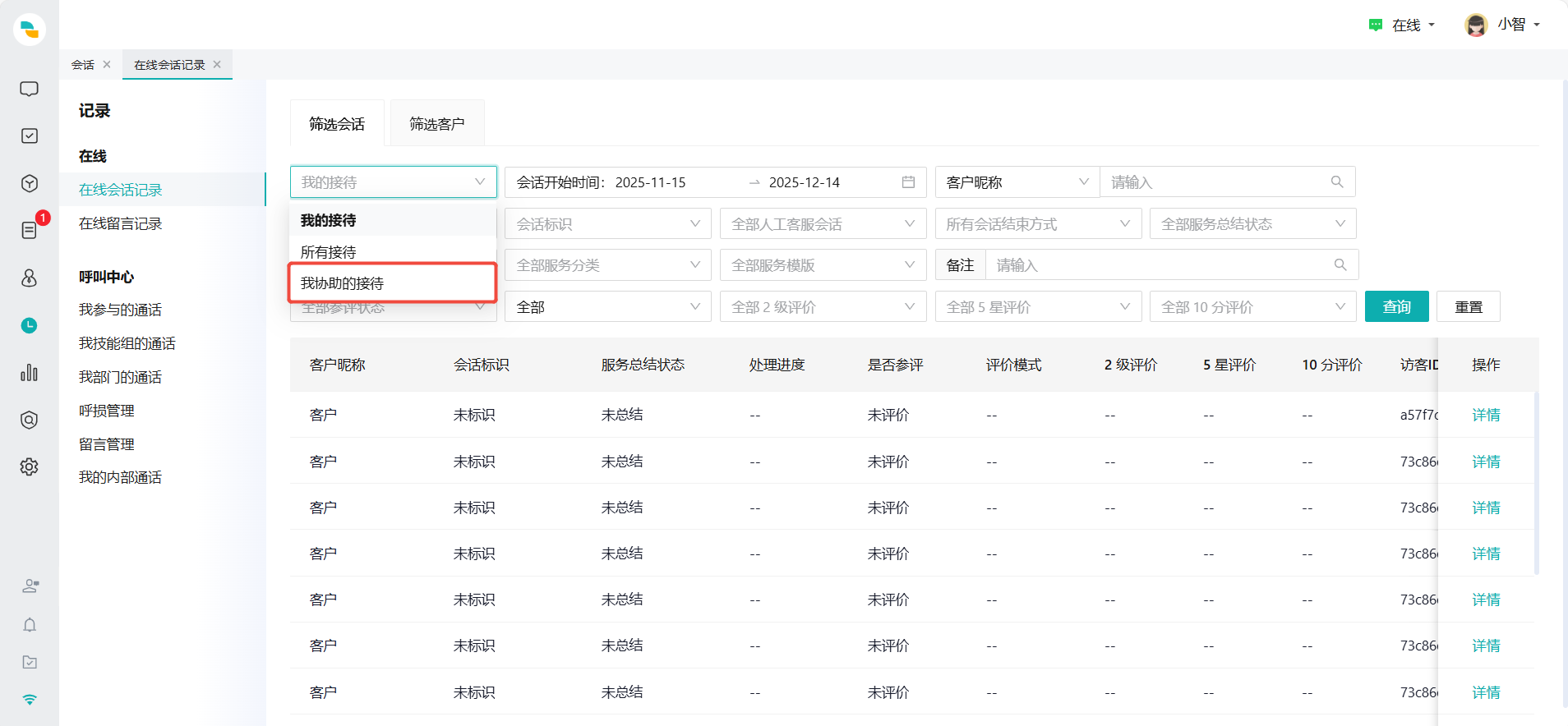Open the 会话标识 dropdown
Image resolution: width=1568 pixels, height=726 pixels.
point(608,224)
